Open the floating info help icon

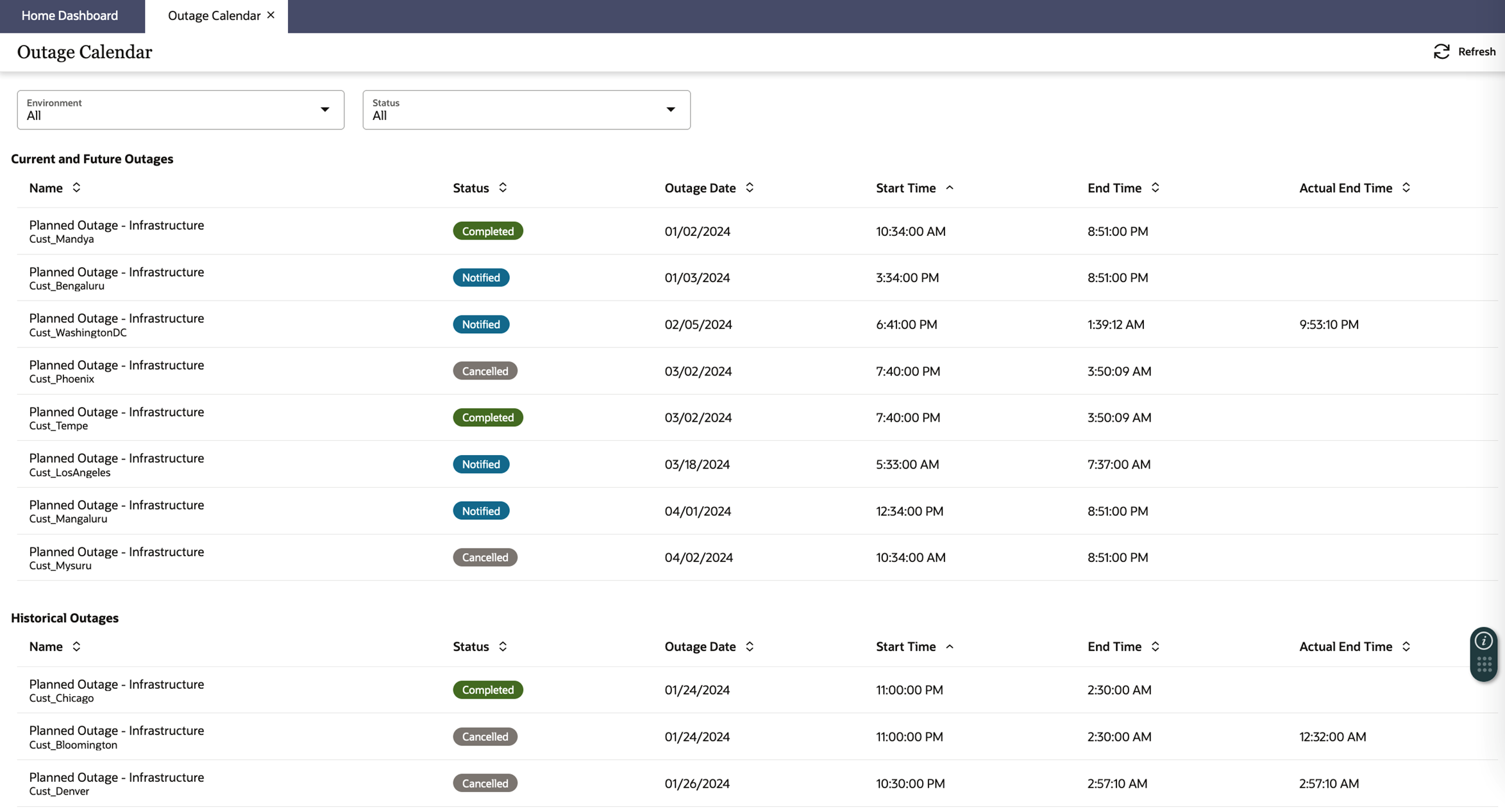(1483, 641)
